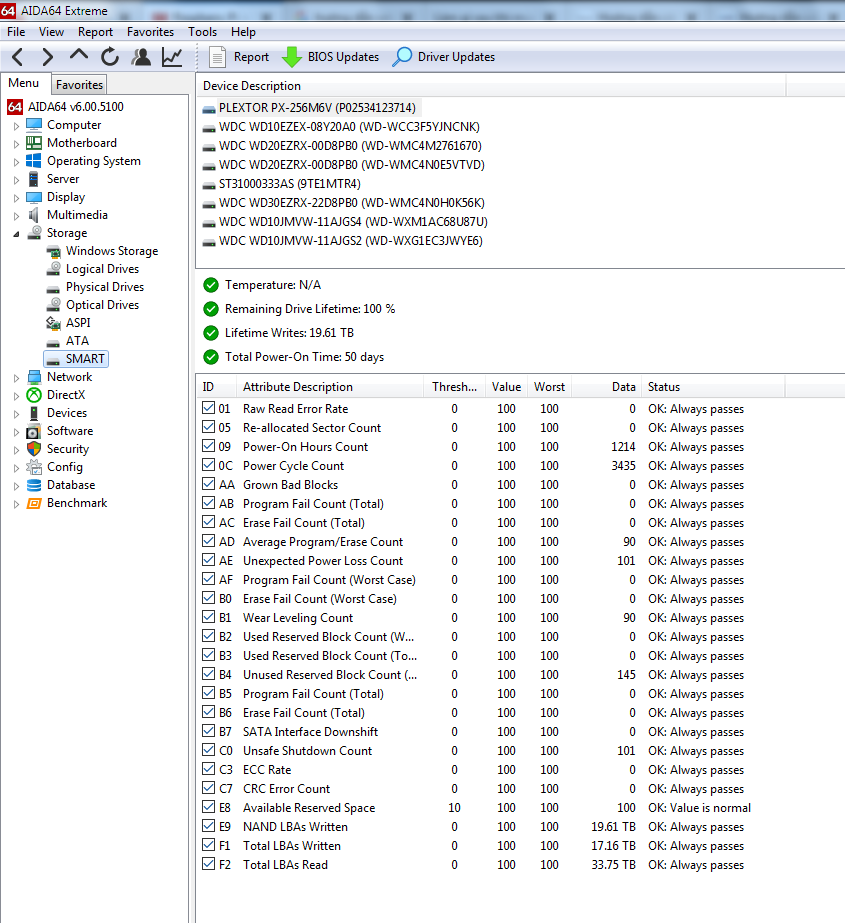The height and width of the screenshot is (923, 845).
Task: Open Physical Drives under Storage
Action: [x=105, y=287]
